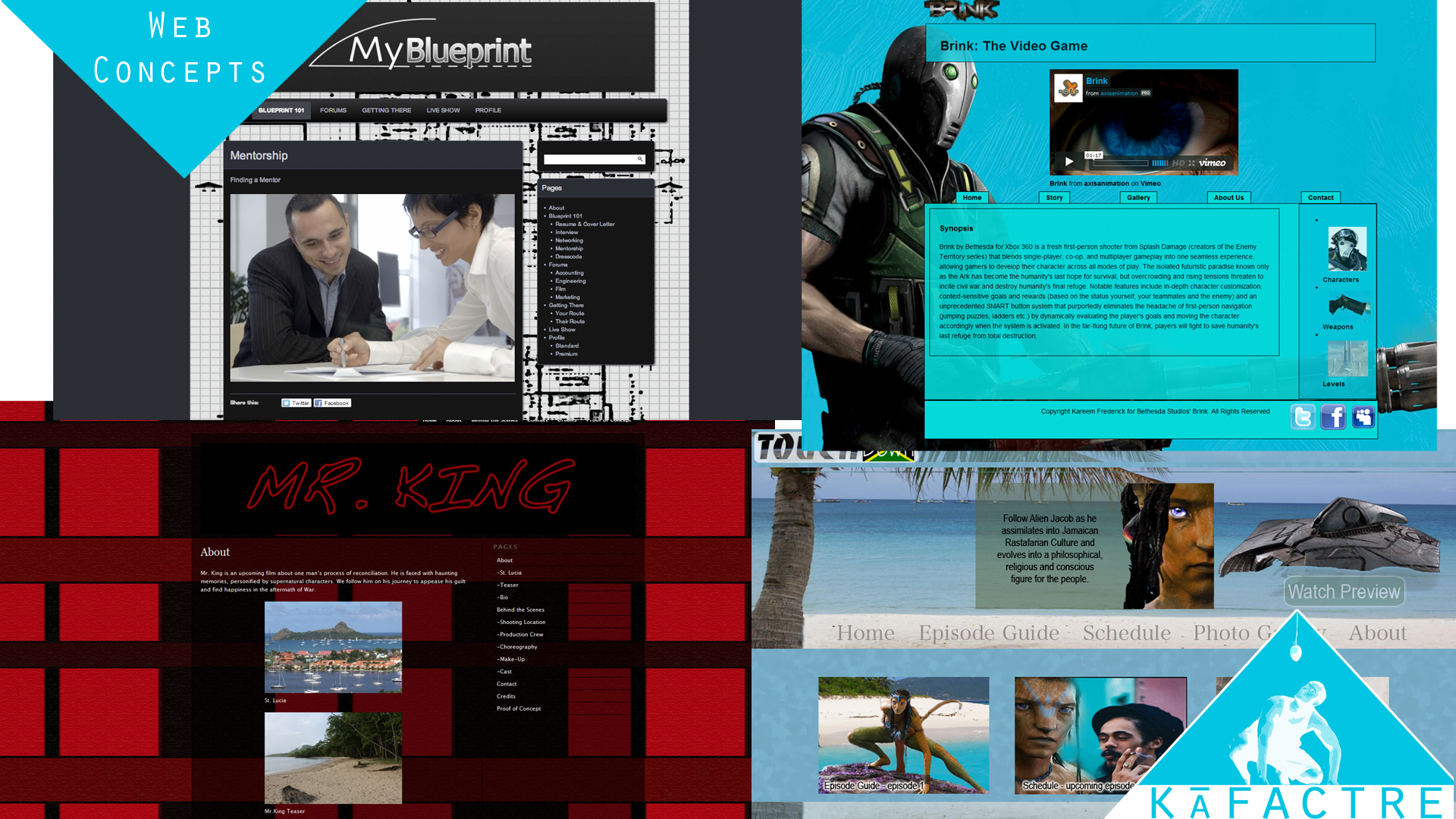Adjust the video volume bars
Image resolution: width=1456 pixels, height=819 pixels.
[1160, 163]
